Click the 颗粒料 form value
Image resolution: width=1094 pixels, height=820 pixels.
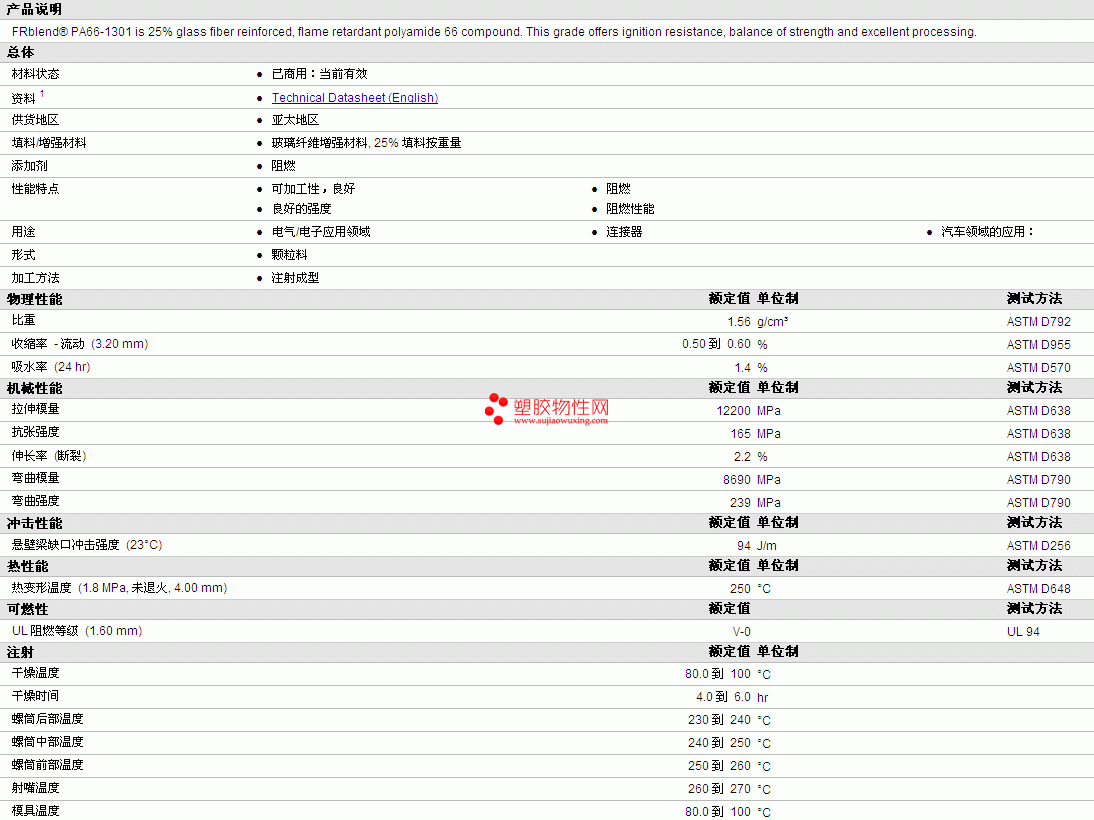[x=289, y=255]
